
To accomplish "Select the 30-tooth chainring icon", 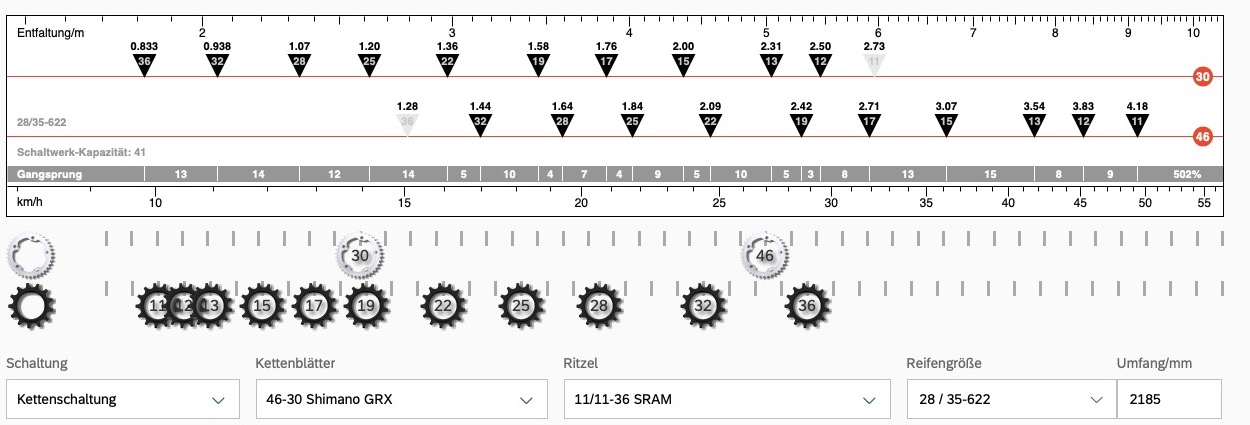I will click(360, 255).
